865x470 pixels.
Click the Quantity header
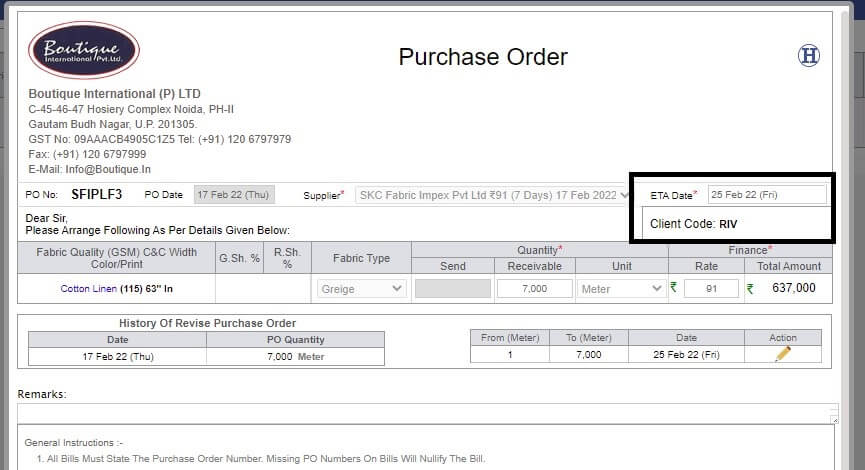540,250
